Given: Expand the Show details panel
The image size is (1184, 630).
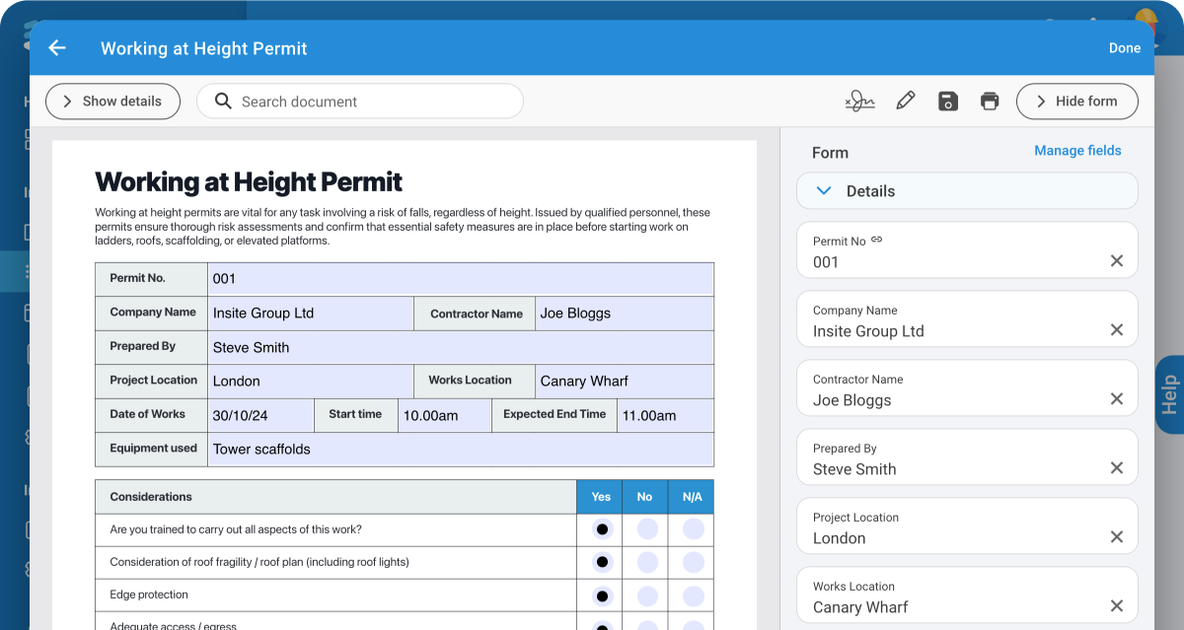Looking at the screenshot, I should pyautogui.click(x=112, y=101).
